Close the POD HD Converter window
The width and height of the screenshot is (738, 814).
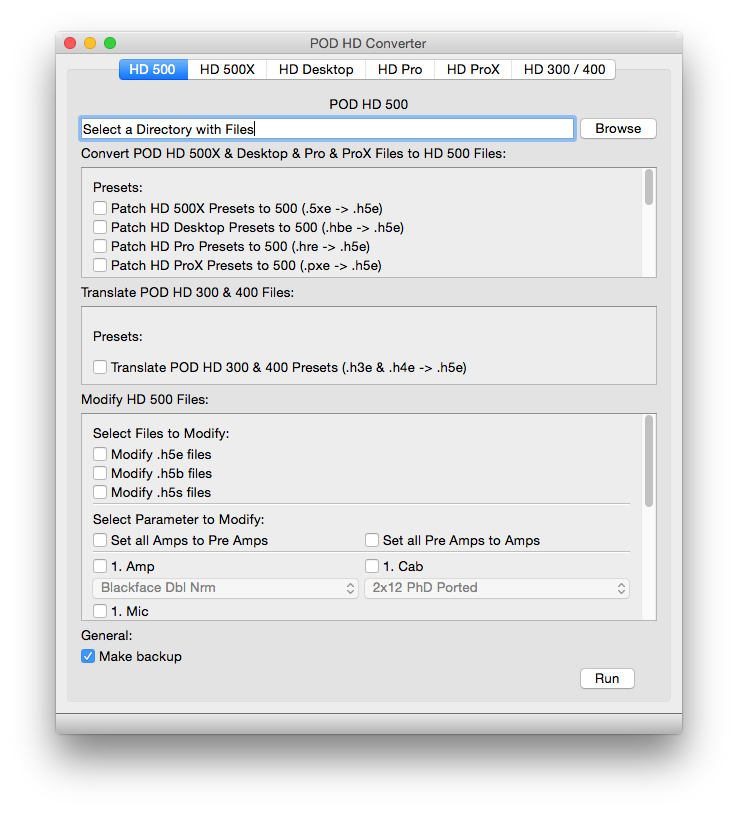coord(70,43)
